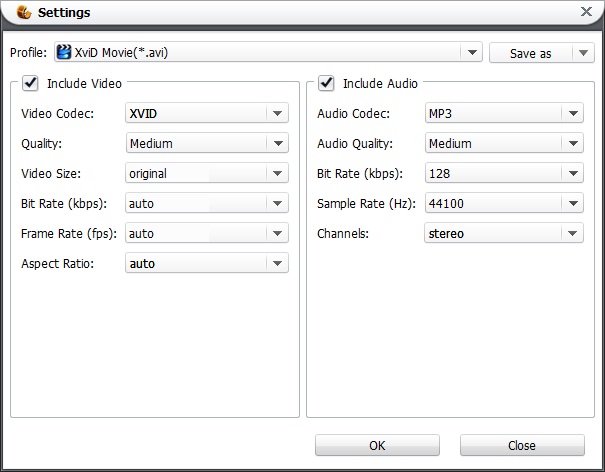Open the Aspect Ratio auto dropdown
Image resolution: width=605 pixels, height=472 pixels.
(x=207, y=263)
